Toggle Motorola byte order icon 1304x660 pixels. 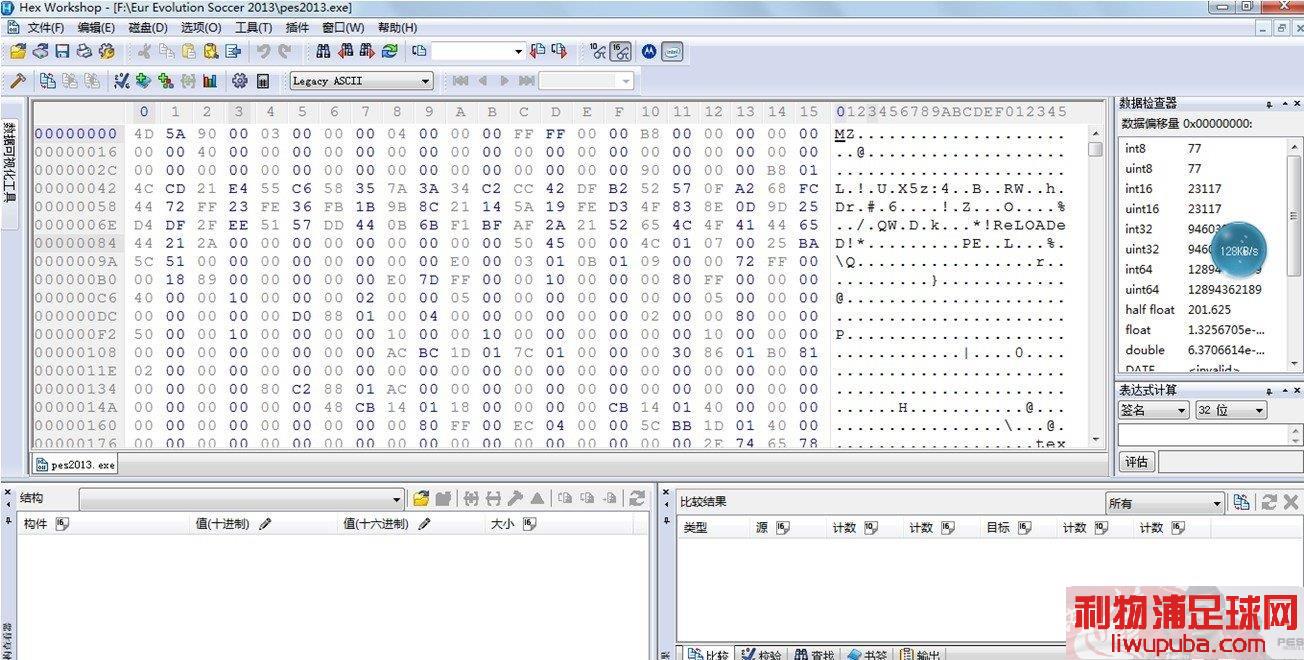pos(649,51)
